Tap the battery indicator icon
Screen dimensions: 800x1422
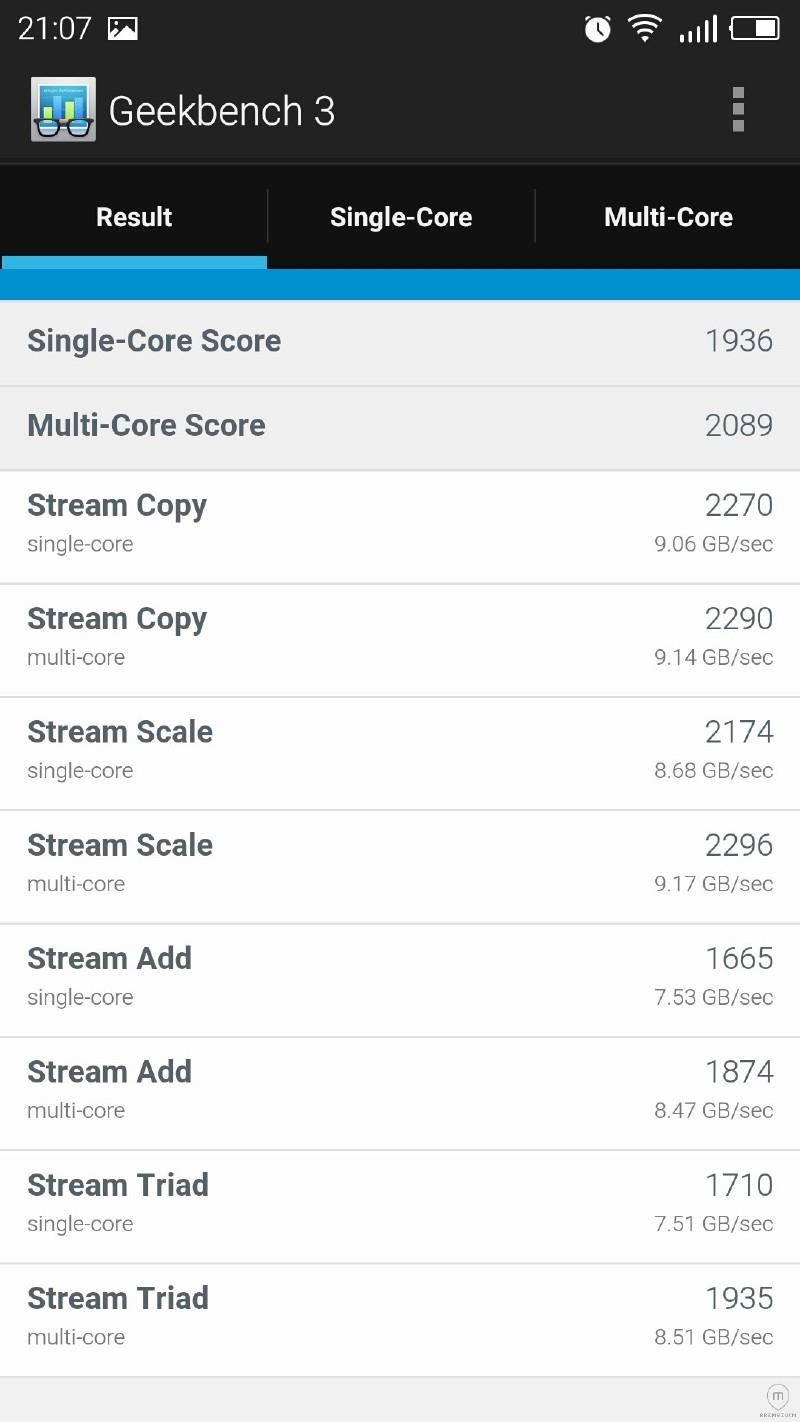(x=755, y=28)
